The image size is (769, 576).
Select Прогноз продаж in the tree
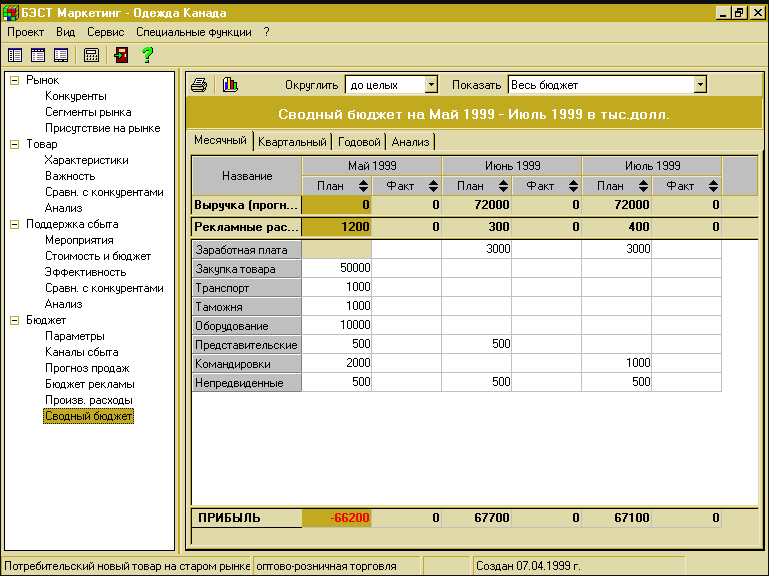point(88,368)
